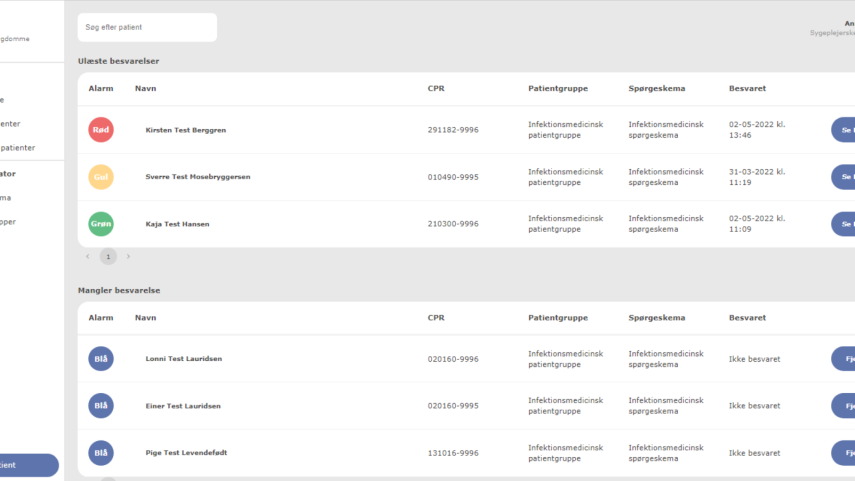
Task: Open Kaja Test Hansen's response button
Action: click(843, 224)
